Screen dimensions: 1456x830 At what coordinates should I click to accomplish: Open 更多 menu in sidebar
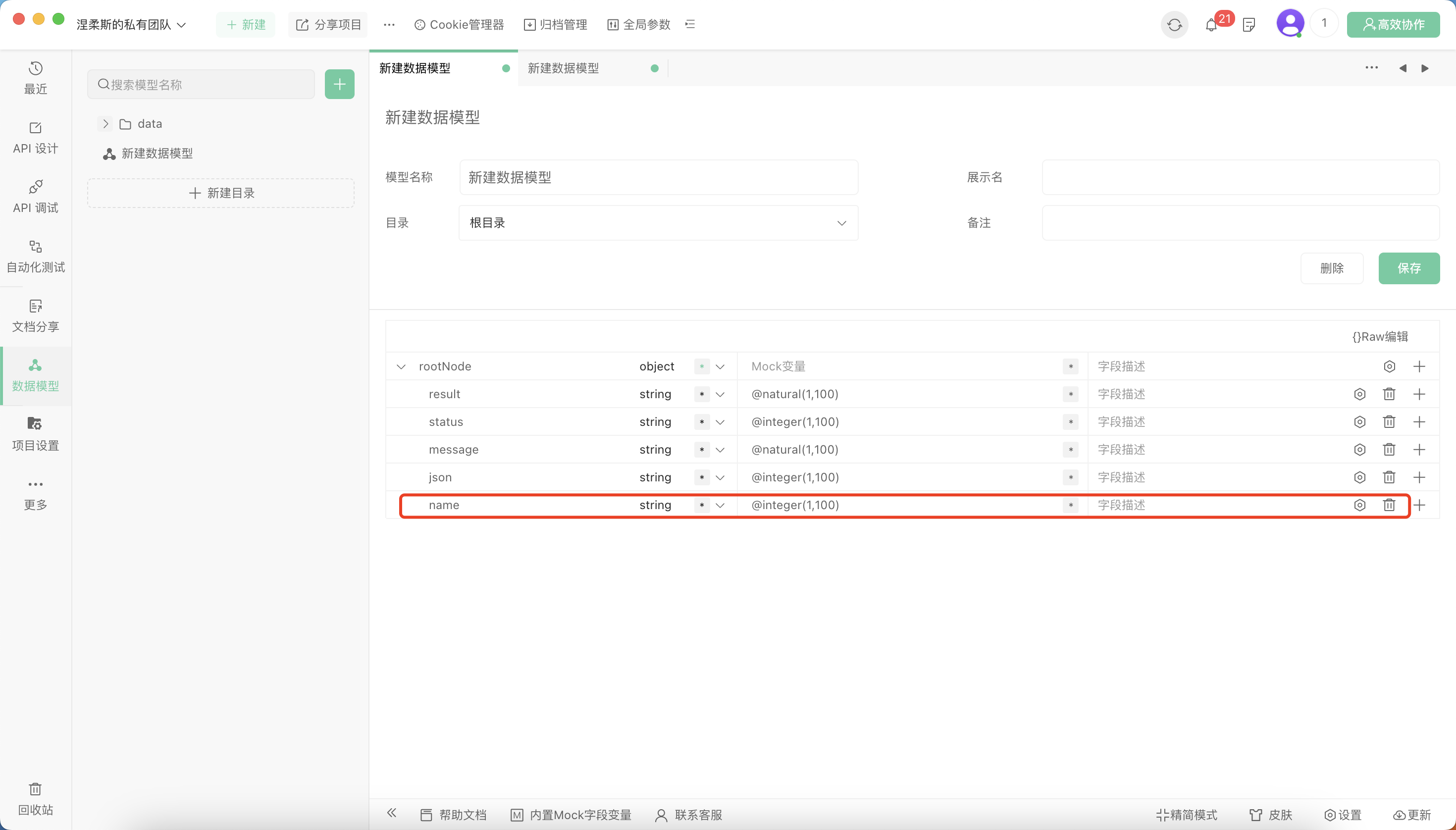(x=35, y=494)
